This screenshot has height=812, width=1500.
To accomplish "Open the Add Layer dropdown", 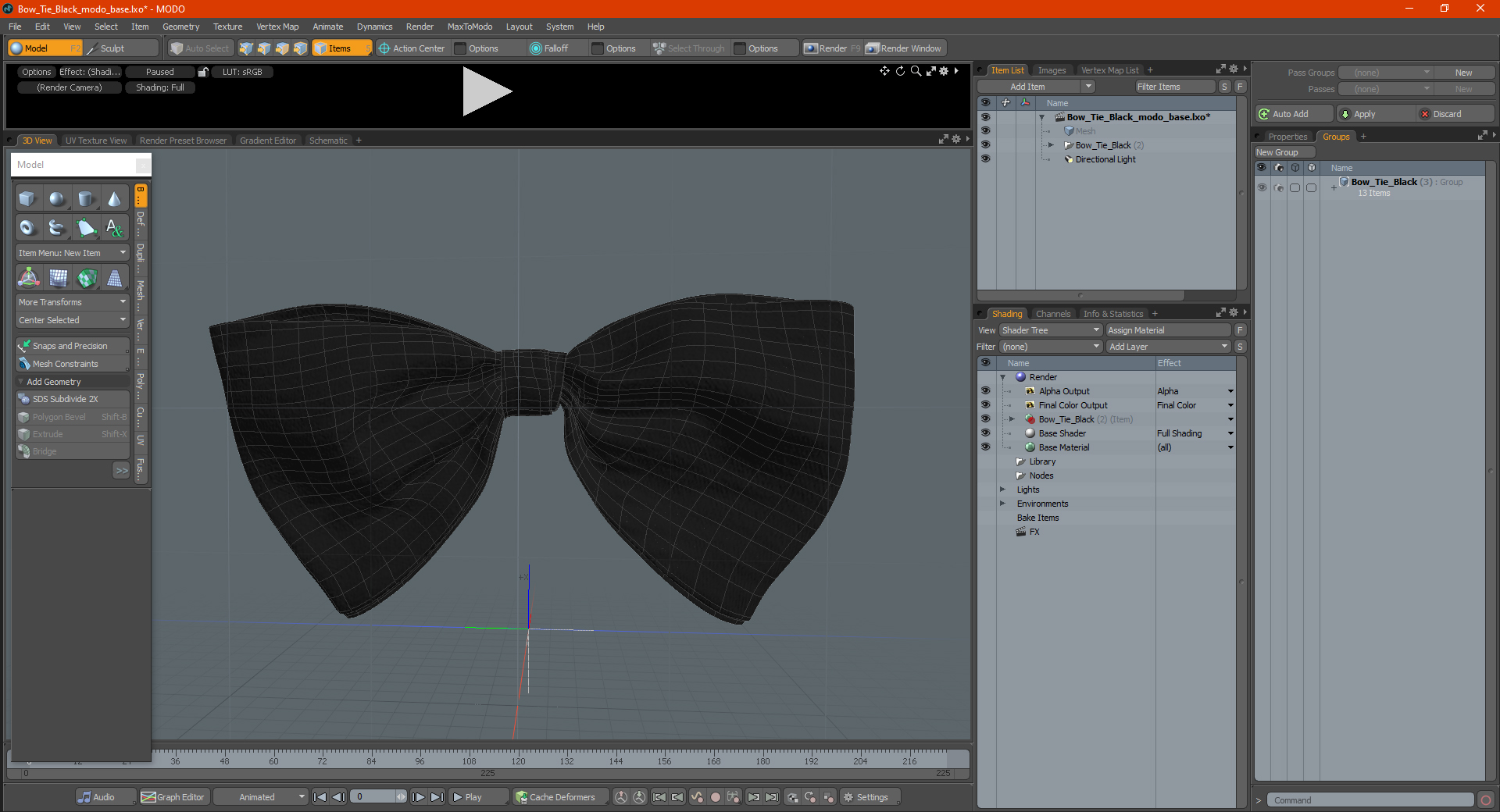I will point(1168,347).
